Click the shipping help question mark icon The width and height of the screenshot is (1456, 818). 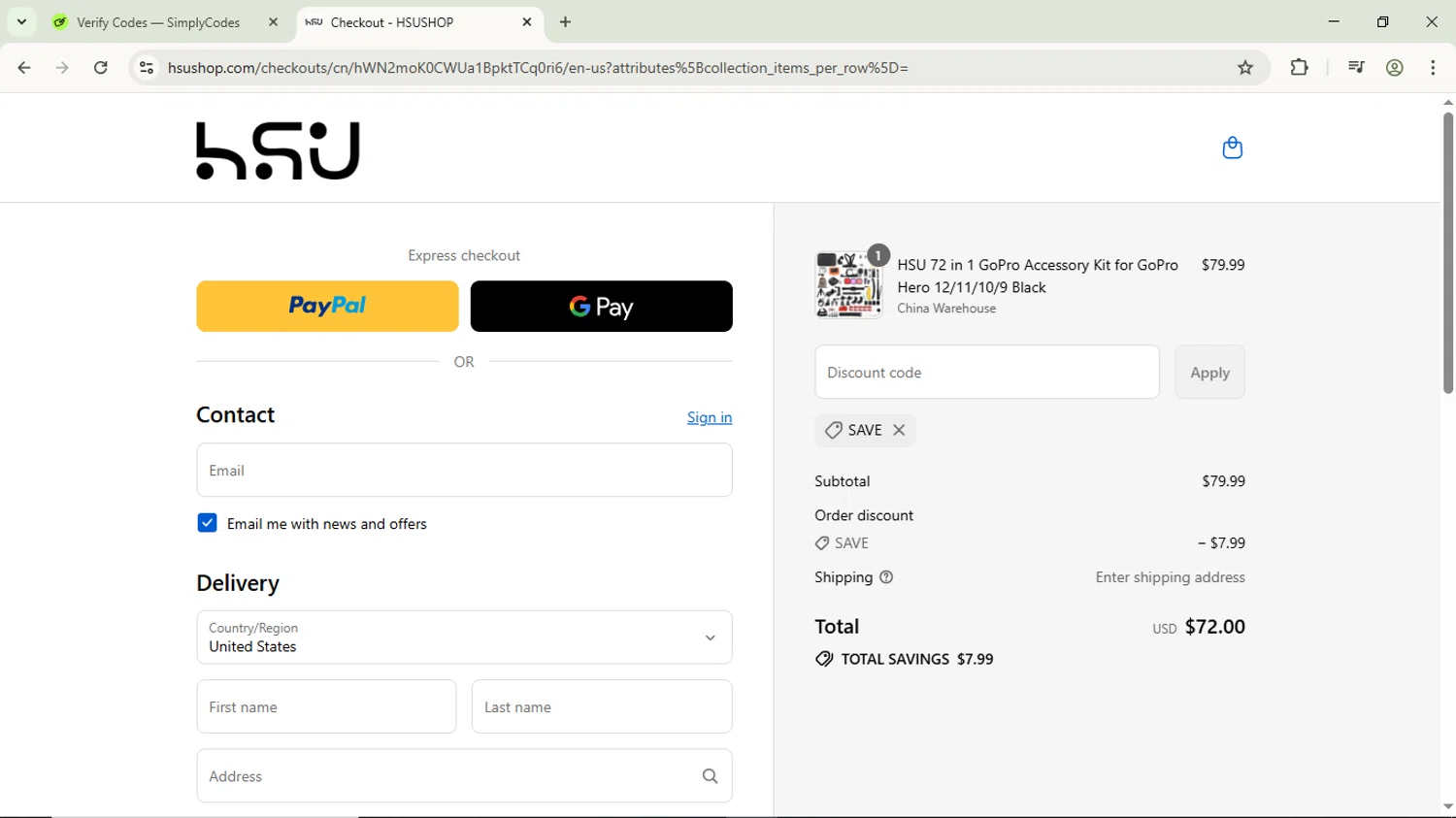tap(886, 577)
